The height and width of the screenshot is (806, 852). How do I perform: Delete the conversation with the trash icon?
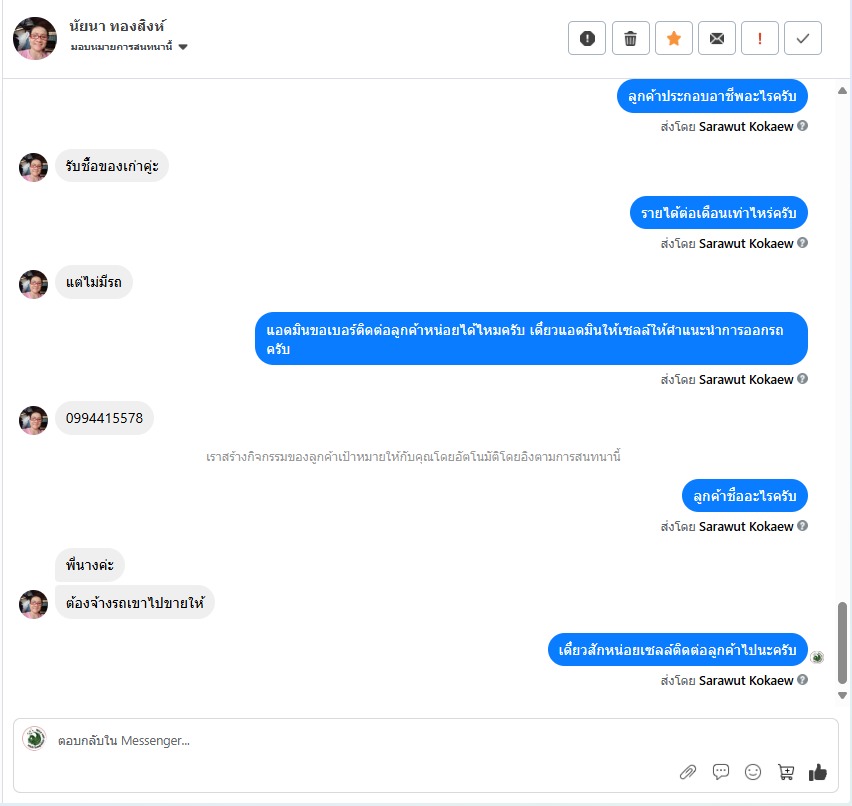(x=630, y=38)
